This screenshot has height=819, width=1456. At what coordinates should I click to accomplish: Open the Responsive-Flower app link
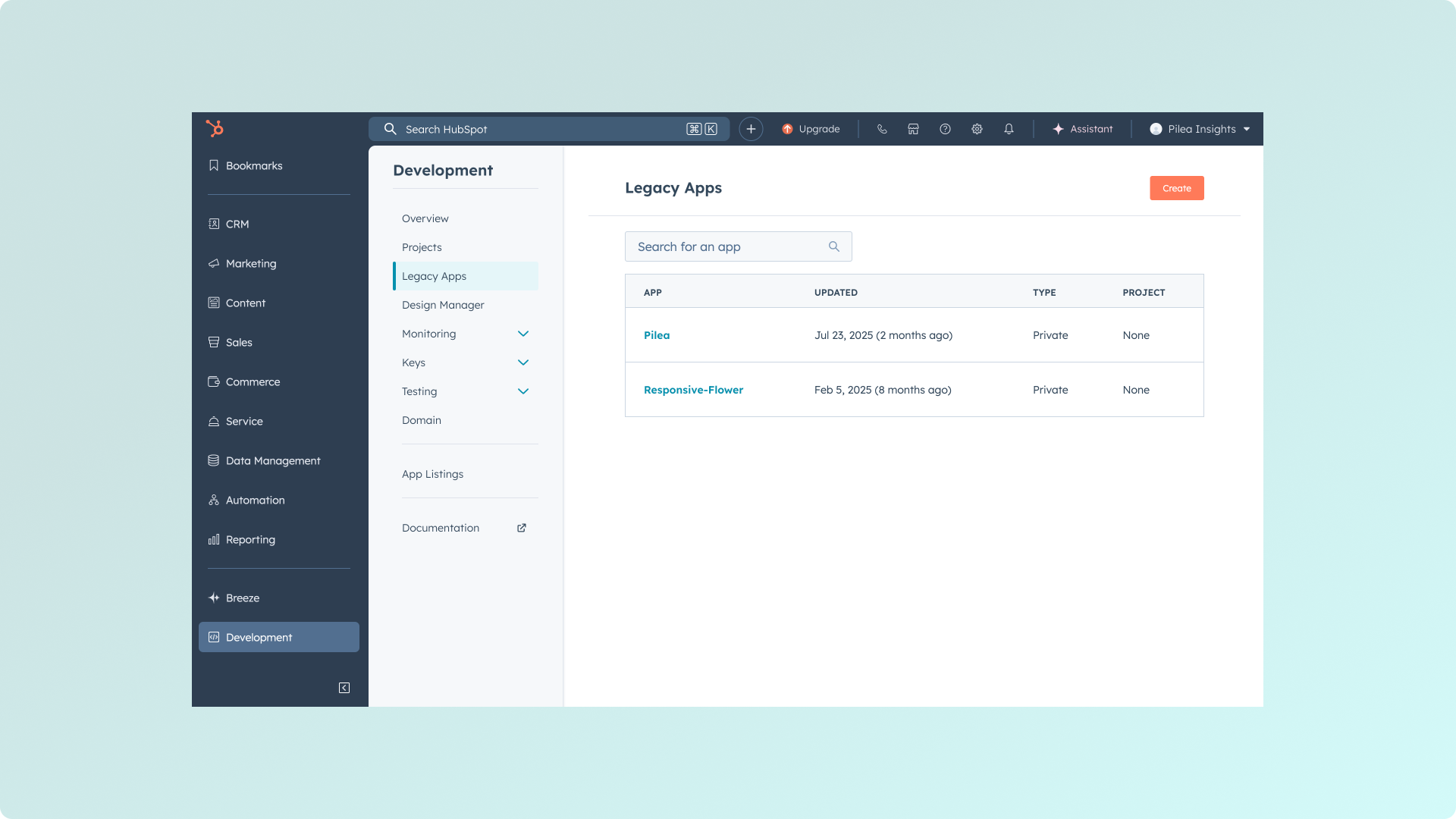click(x=693, y=390)
